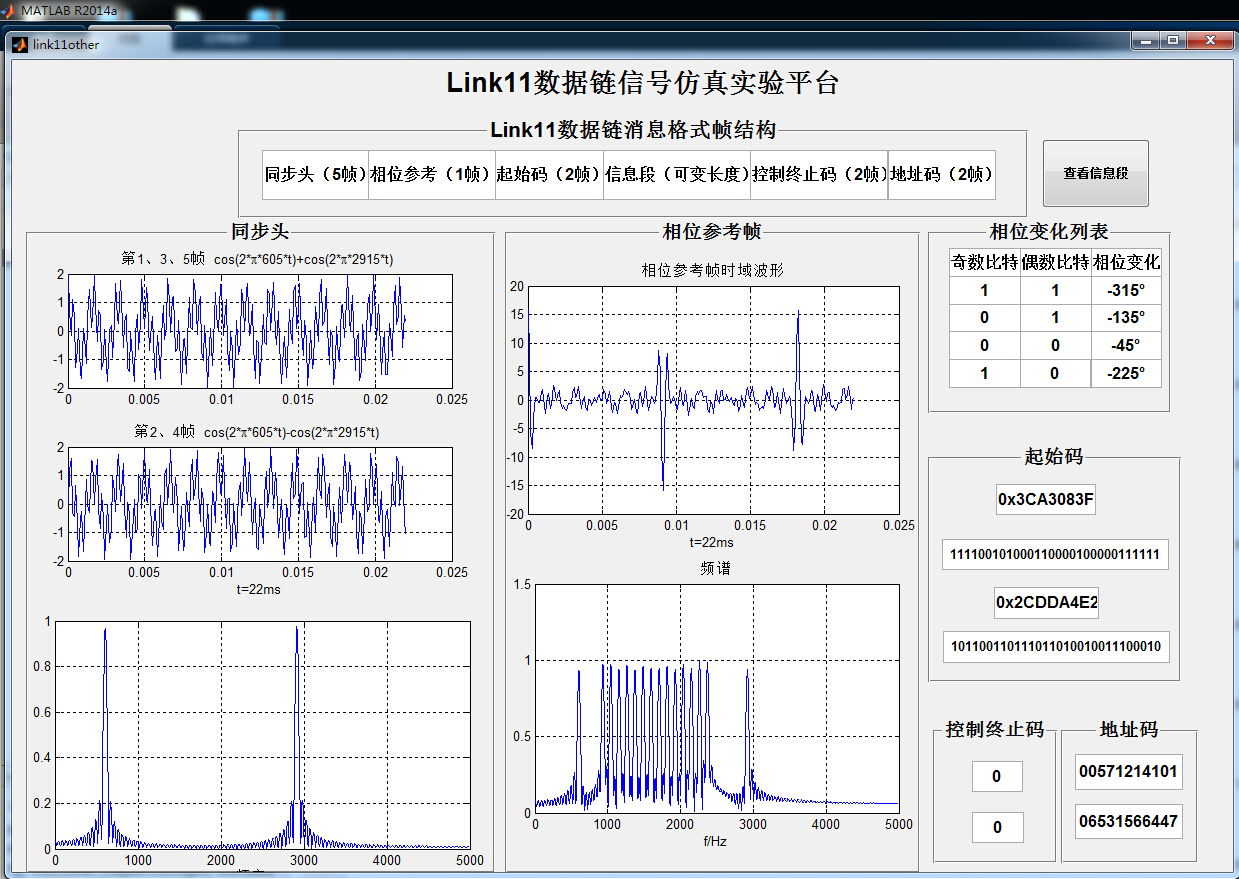
Task: Click the MATLAB R2014a background window title
Action: pos(69,11)
